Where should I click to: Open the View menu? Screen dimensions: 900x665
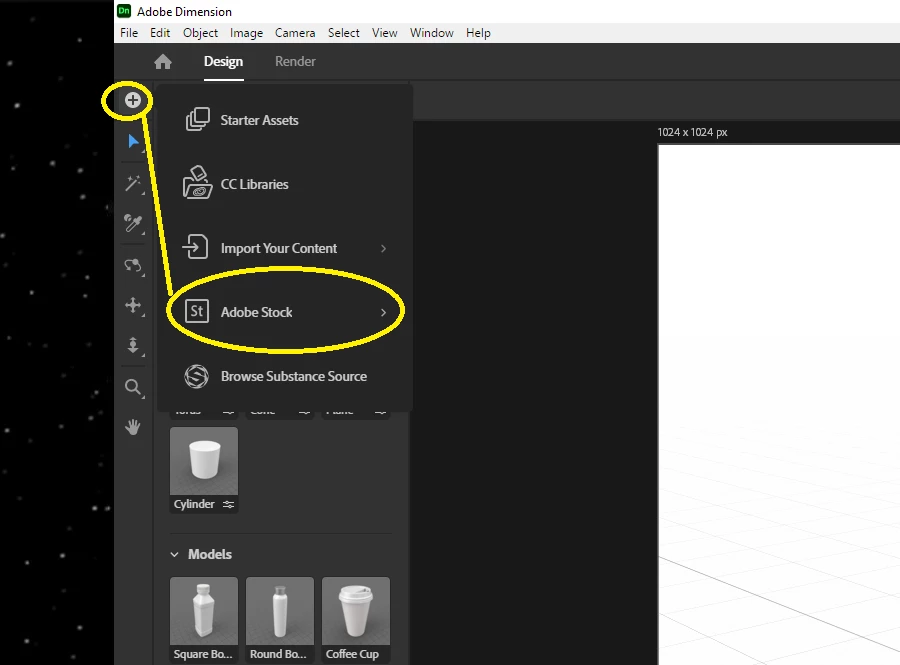tap(385, 33)
